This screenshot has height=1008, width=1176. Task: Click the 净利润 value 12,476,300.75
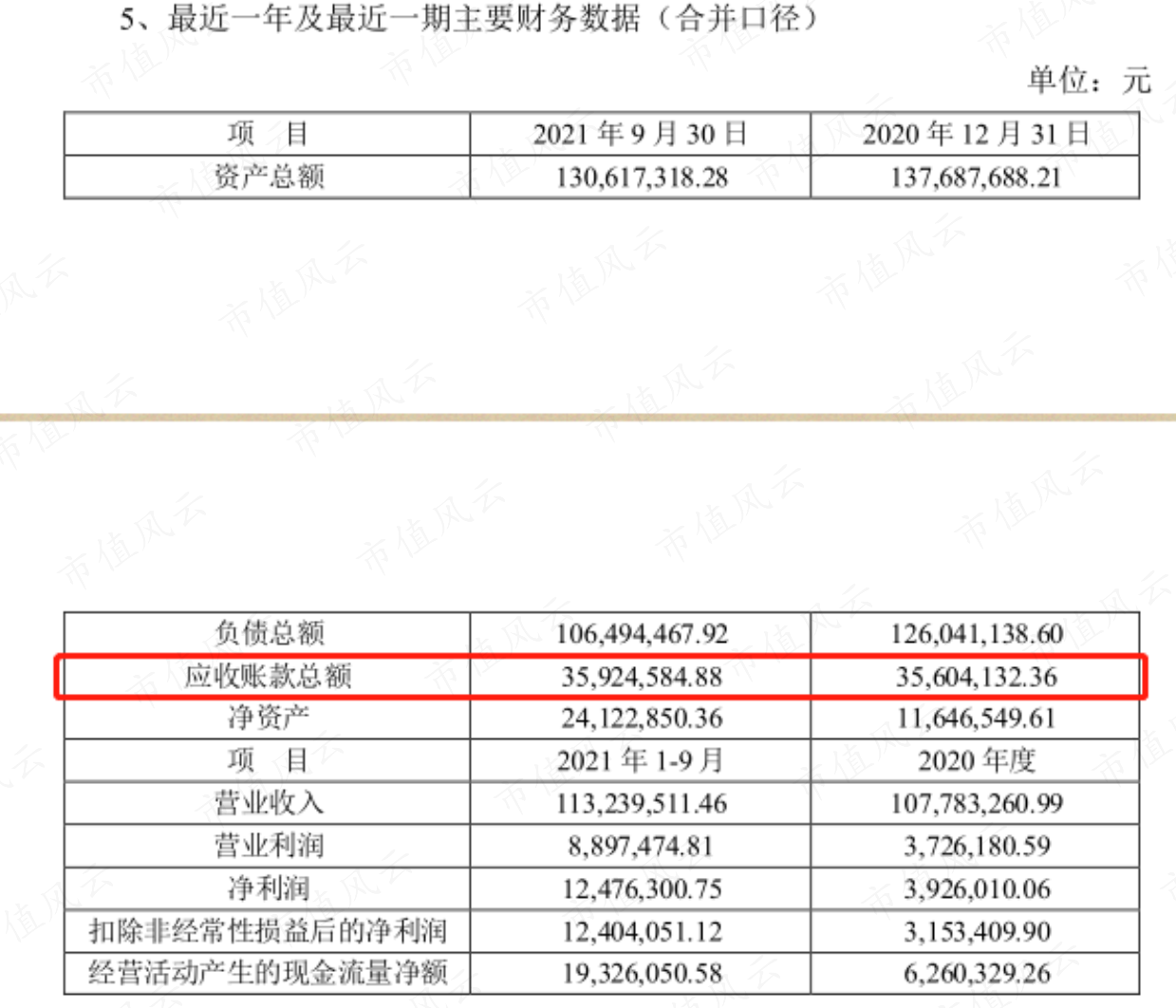642,888
